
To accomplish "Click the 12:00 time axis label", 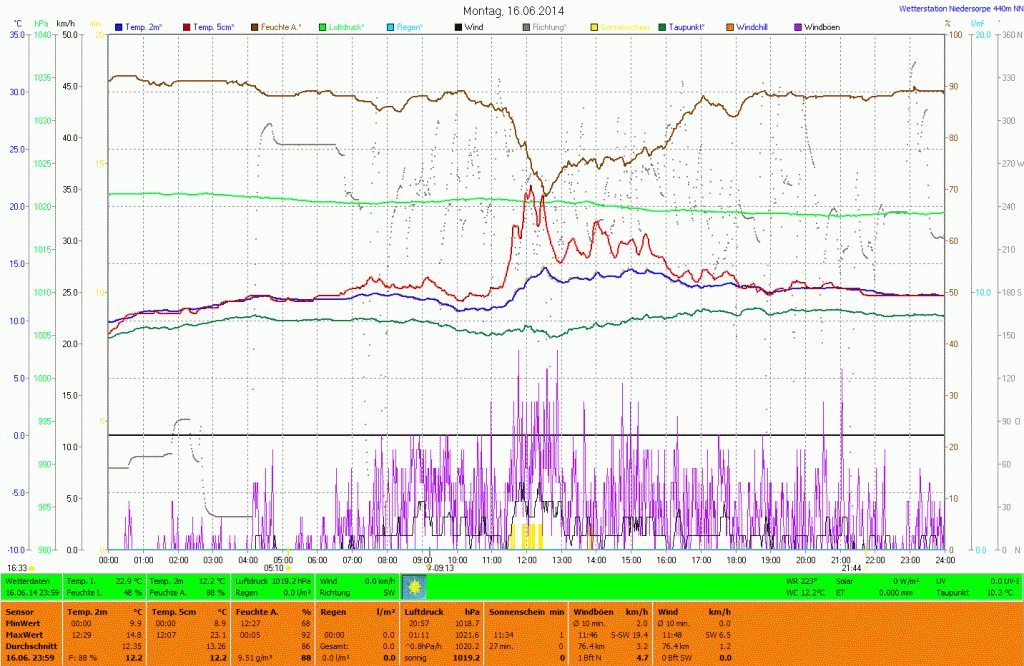I will coord(526,560).
